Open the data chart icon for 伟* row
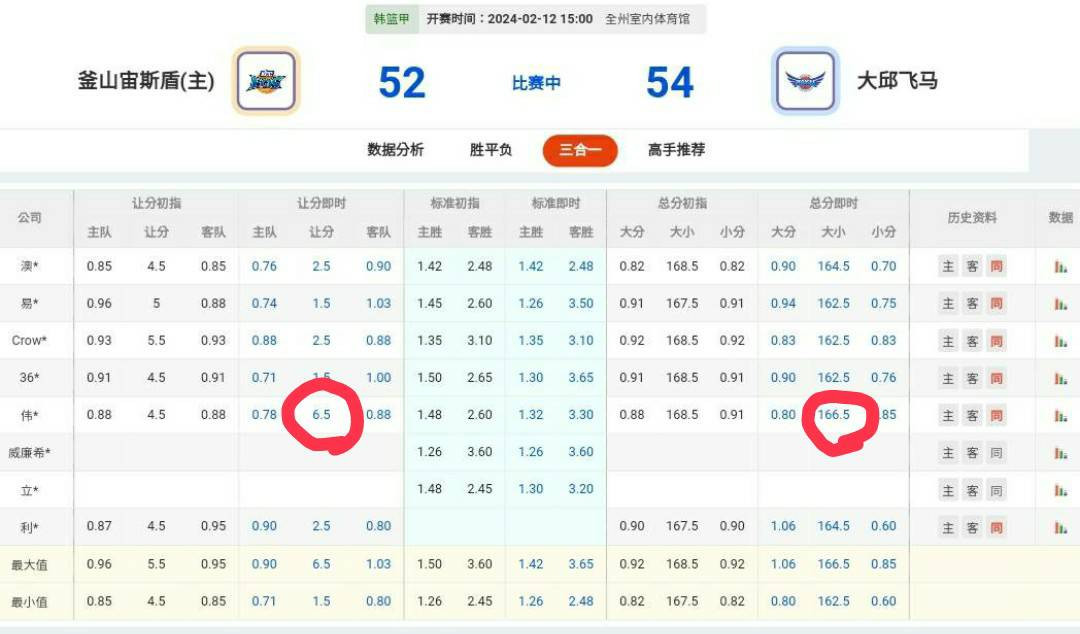1080x634 pixels. 1061,415
